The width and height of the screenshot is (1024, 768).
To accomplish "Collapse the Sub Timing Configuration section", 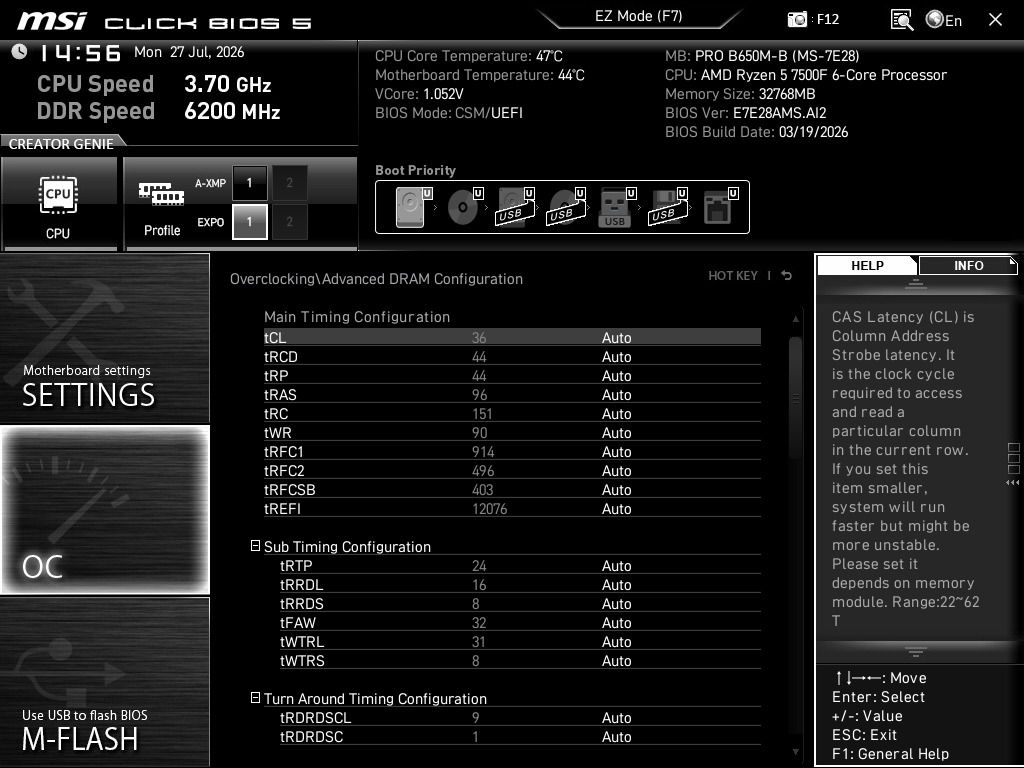I will (255, 546).
